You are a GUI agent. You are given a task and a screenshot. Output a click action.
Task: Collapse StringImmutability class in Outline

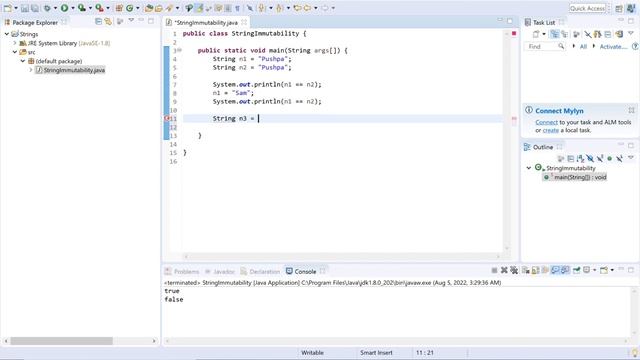click(x=529, y=168)
